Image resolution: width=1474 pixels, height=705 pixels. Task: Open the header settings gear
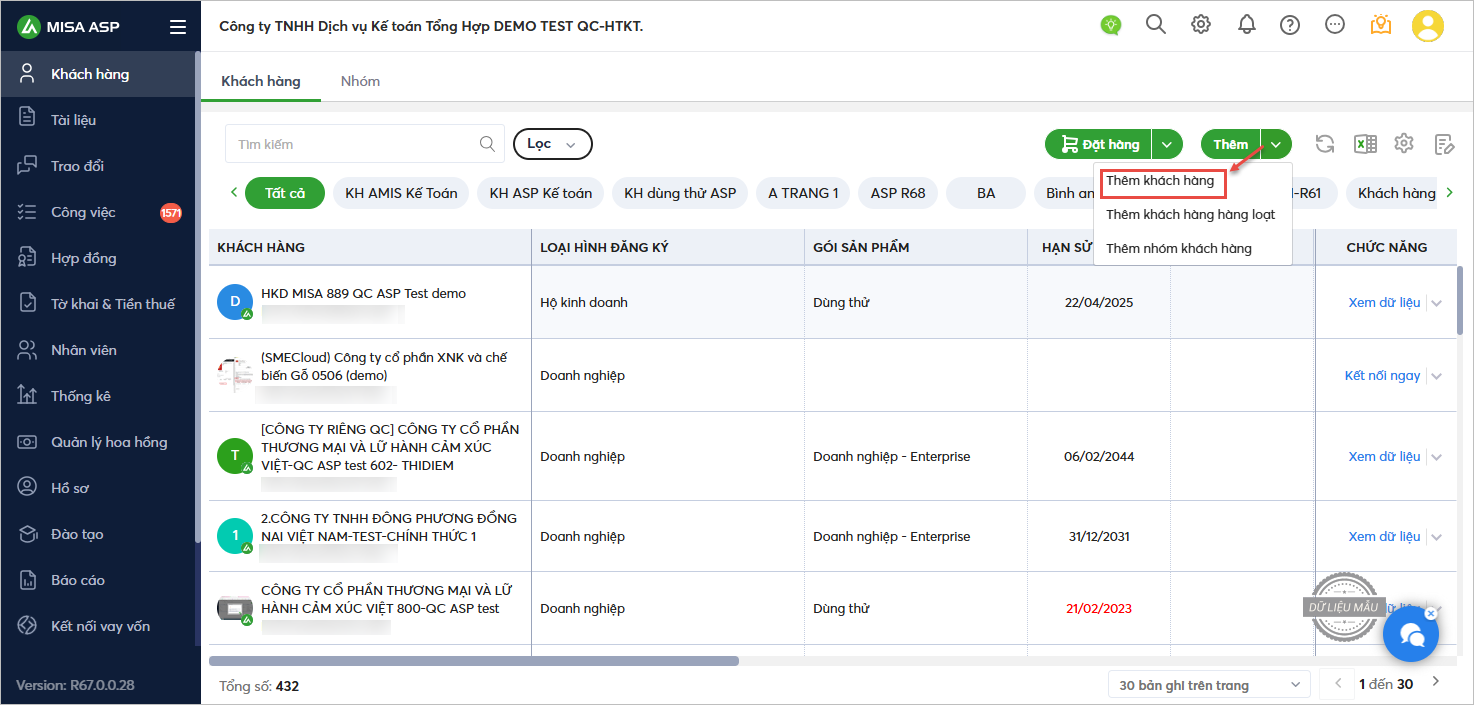1201,25
